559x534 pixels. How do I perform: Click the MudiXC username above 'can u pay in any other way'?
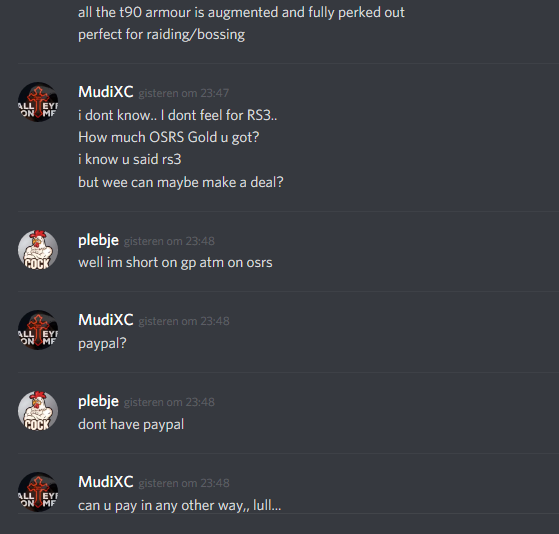[106, 482]
